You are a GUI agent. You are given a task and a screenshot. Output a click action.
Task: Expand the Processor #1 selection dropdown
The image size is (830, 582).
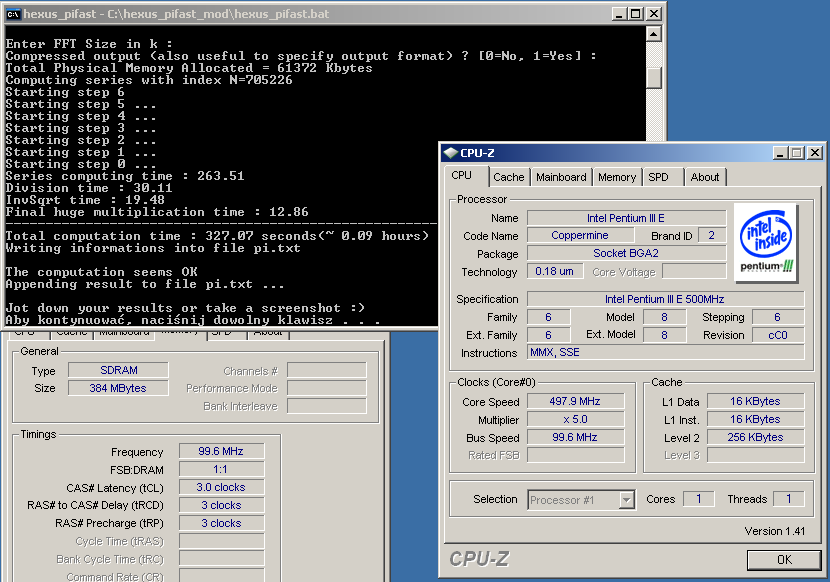coord(627,499)
